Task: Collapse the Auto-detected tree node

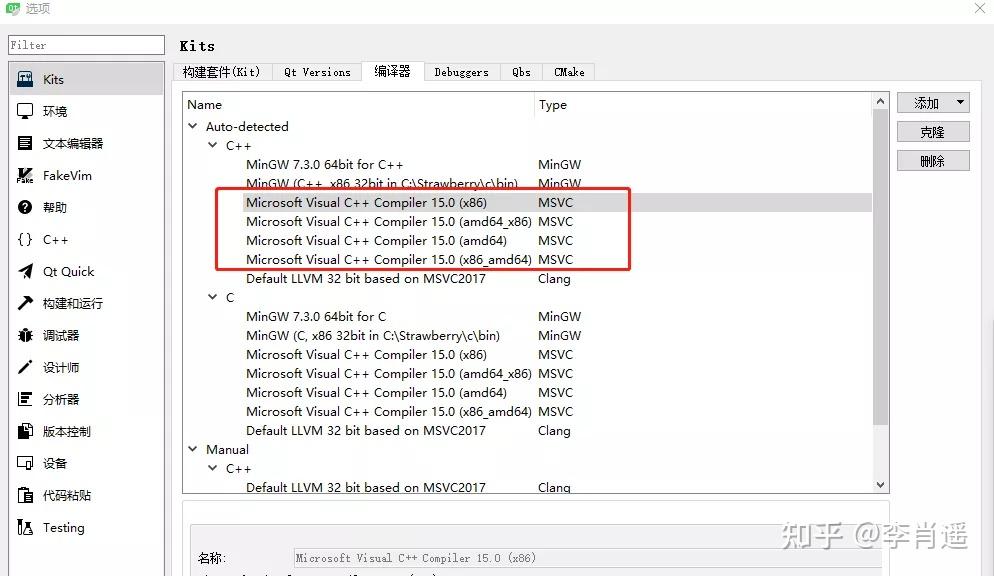Action: 192,126
